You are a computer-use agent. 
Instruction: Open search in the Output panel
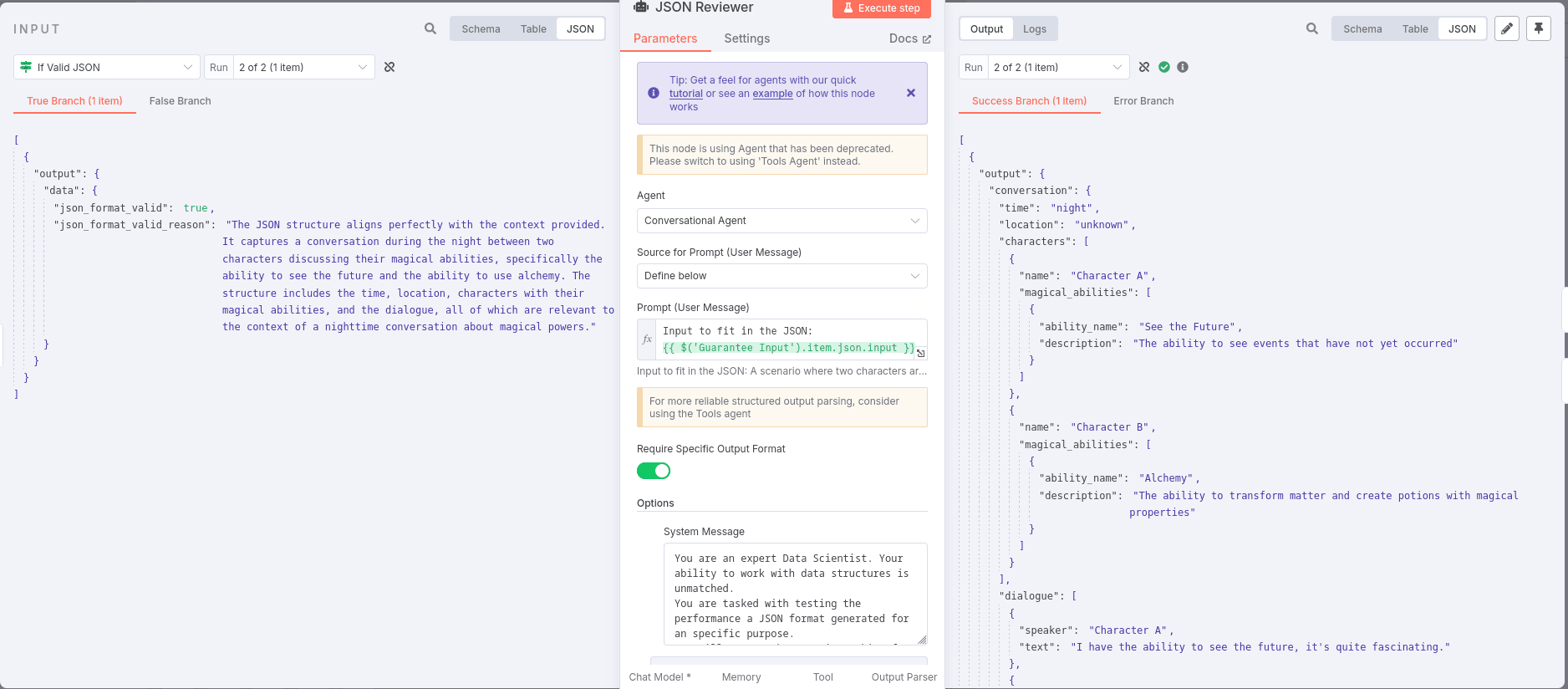tap(1312, 28)
